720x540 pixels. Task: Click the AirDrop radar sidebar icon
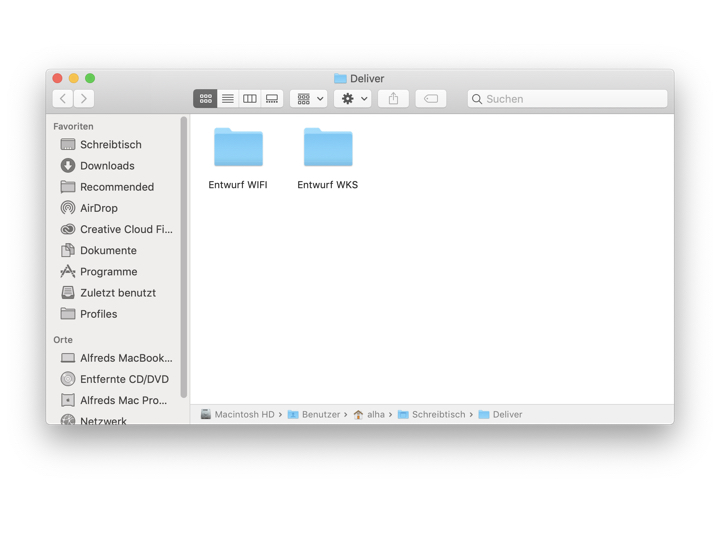[68, 208]
